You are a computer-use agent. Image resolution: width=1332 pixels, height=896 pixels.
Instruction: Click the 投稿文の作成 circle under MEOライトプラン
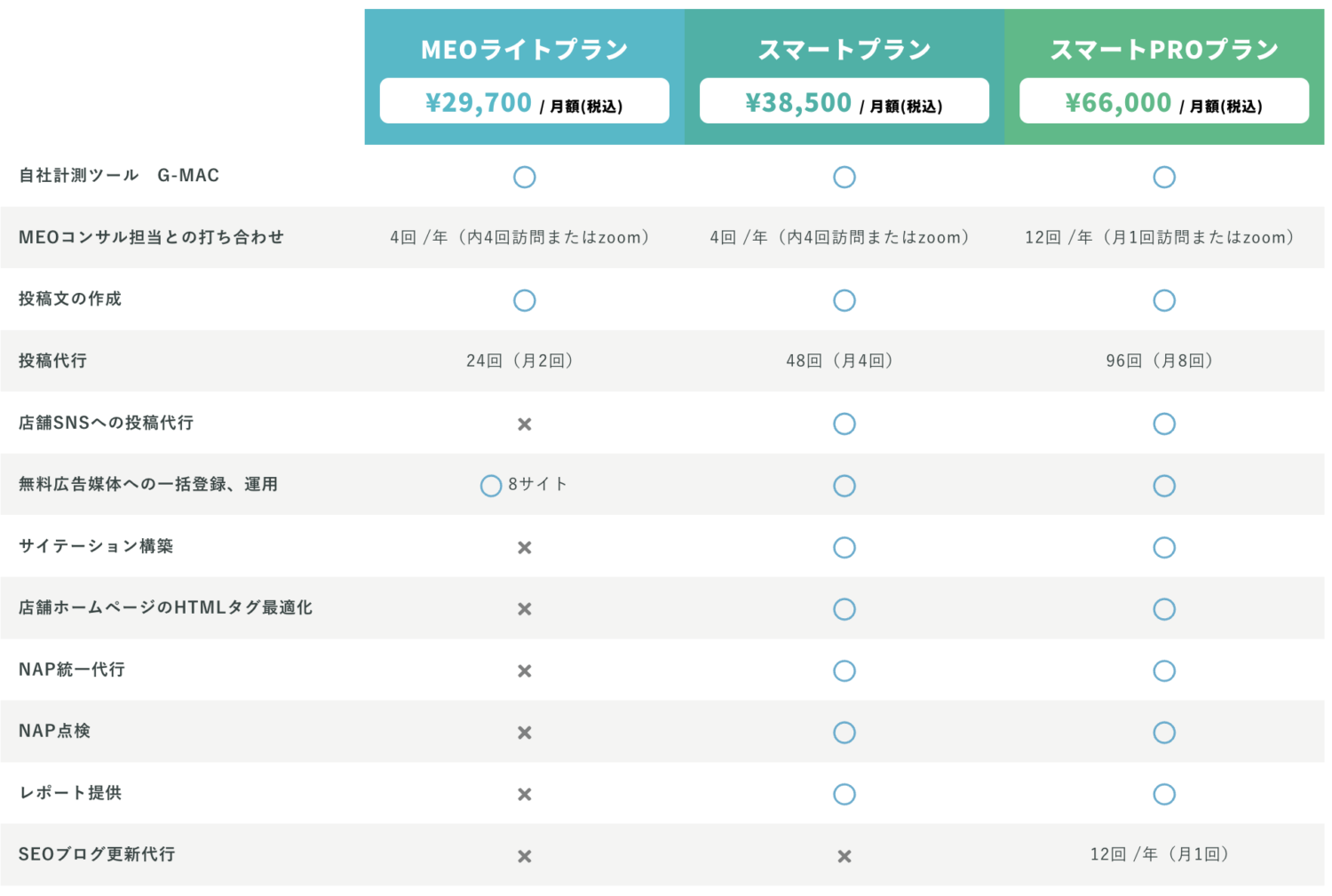(525, 300)
